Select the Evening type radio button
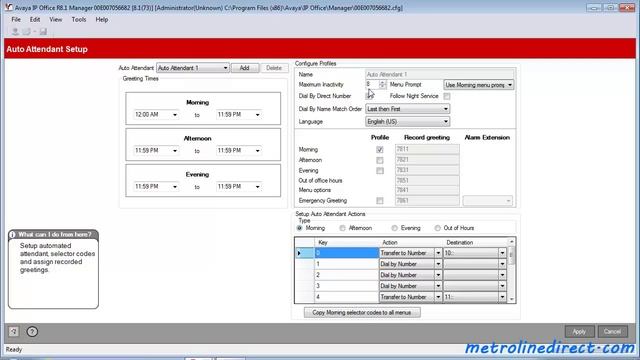 (x=394, y=228)
